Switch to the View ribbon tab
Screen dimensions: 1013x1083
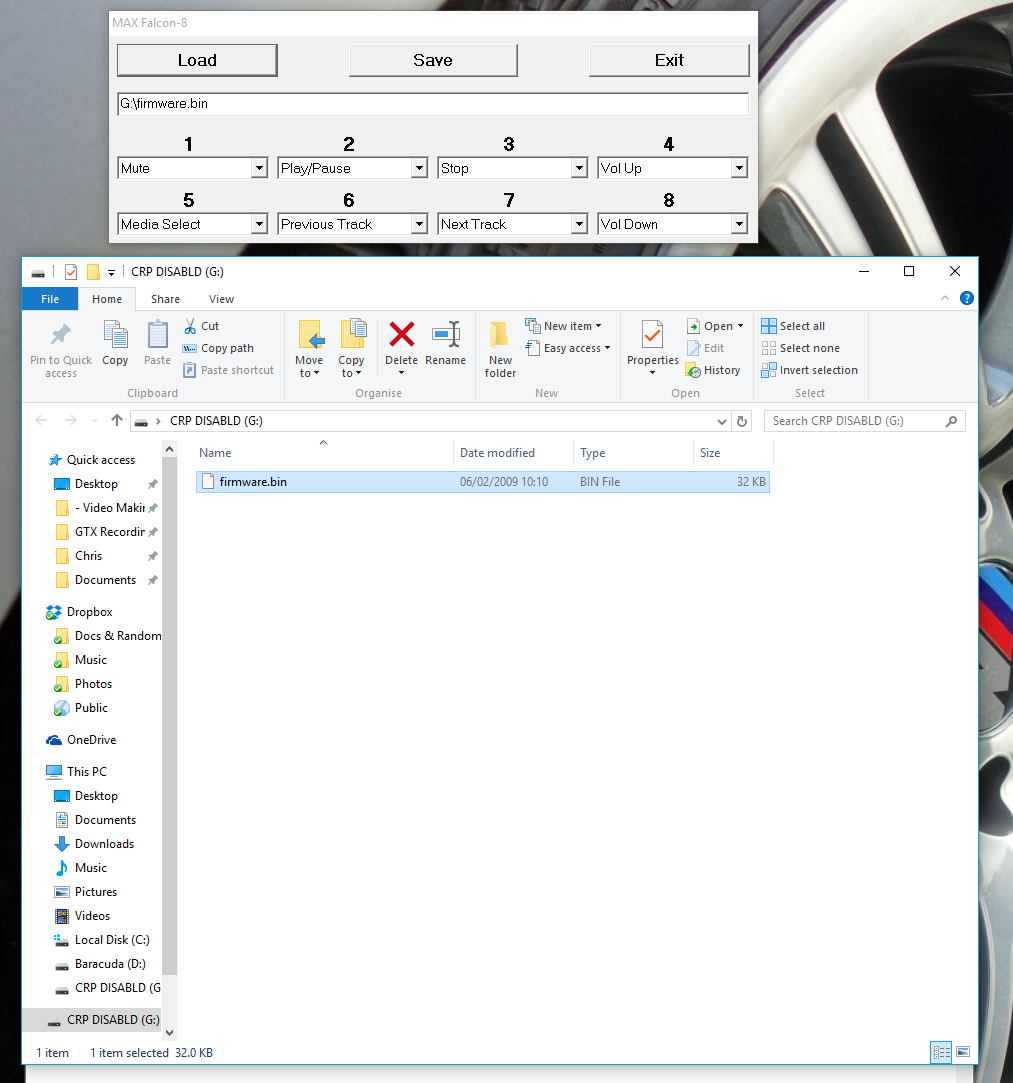click(221, 299)
